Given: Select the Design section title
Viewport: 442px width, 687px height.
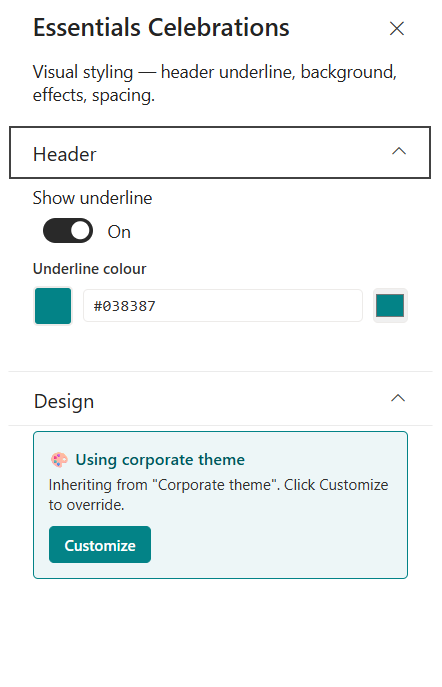Looking at the screenshot, I should pyautogui.click(x=64, y=401).
